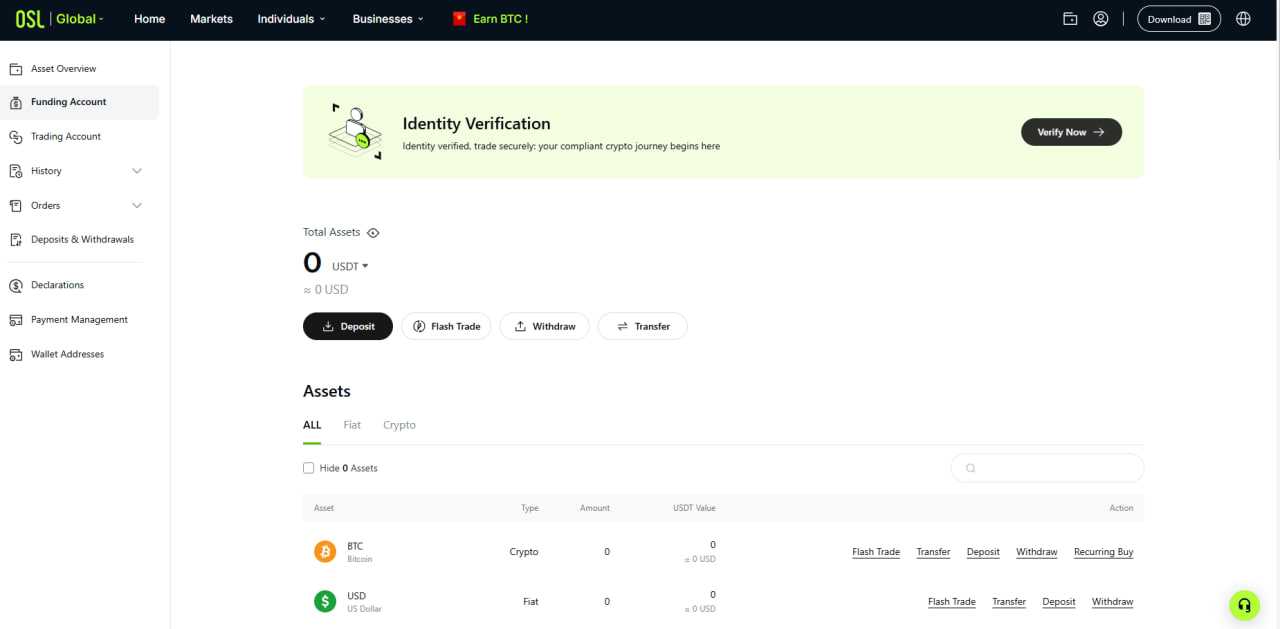Click the search magnifier icon
Image resolution: width=1280 pixels, height=629 pixels.
[970, 468]
